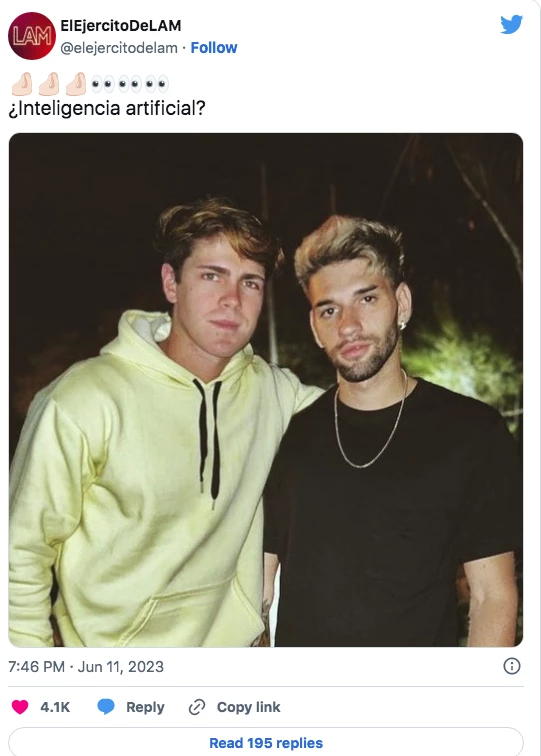Click the Twitter bird logo

tap(512, 24)
